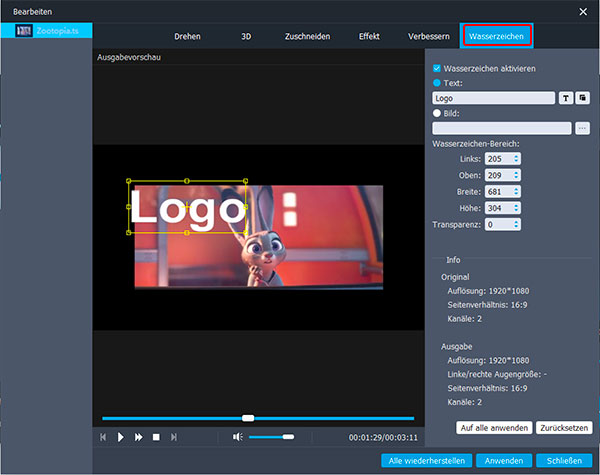Viewport: 600px width, 475px height.
Task: Click the Transparenz value field
Action: [499, 224]
